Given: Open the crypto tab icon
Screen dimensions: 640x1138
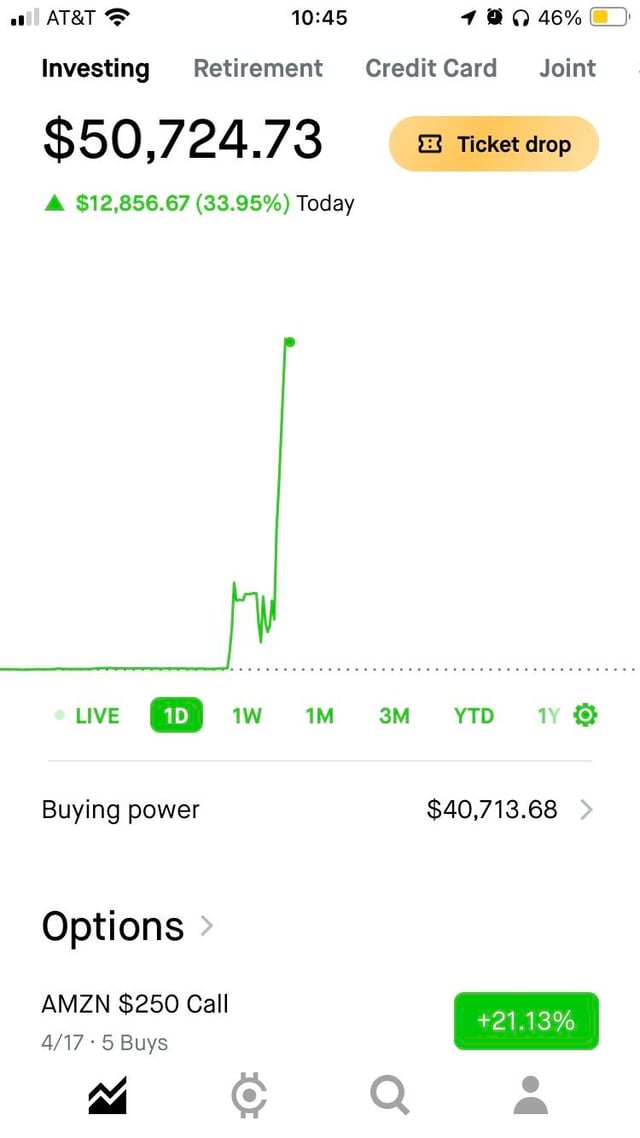Looking at the screenshot, I should pyautogui.click(x=249, y=1095).
